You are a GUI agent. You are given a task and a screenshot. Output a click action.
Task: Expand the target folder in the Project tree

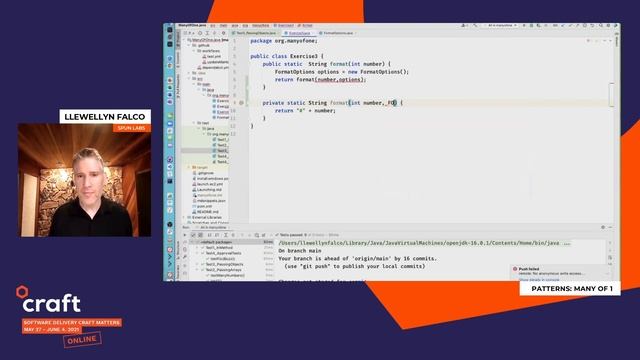pos(189,167)
